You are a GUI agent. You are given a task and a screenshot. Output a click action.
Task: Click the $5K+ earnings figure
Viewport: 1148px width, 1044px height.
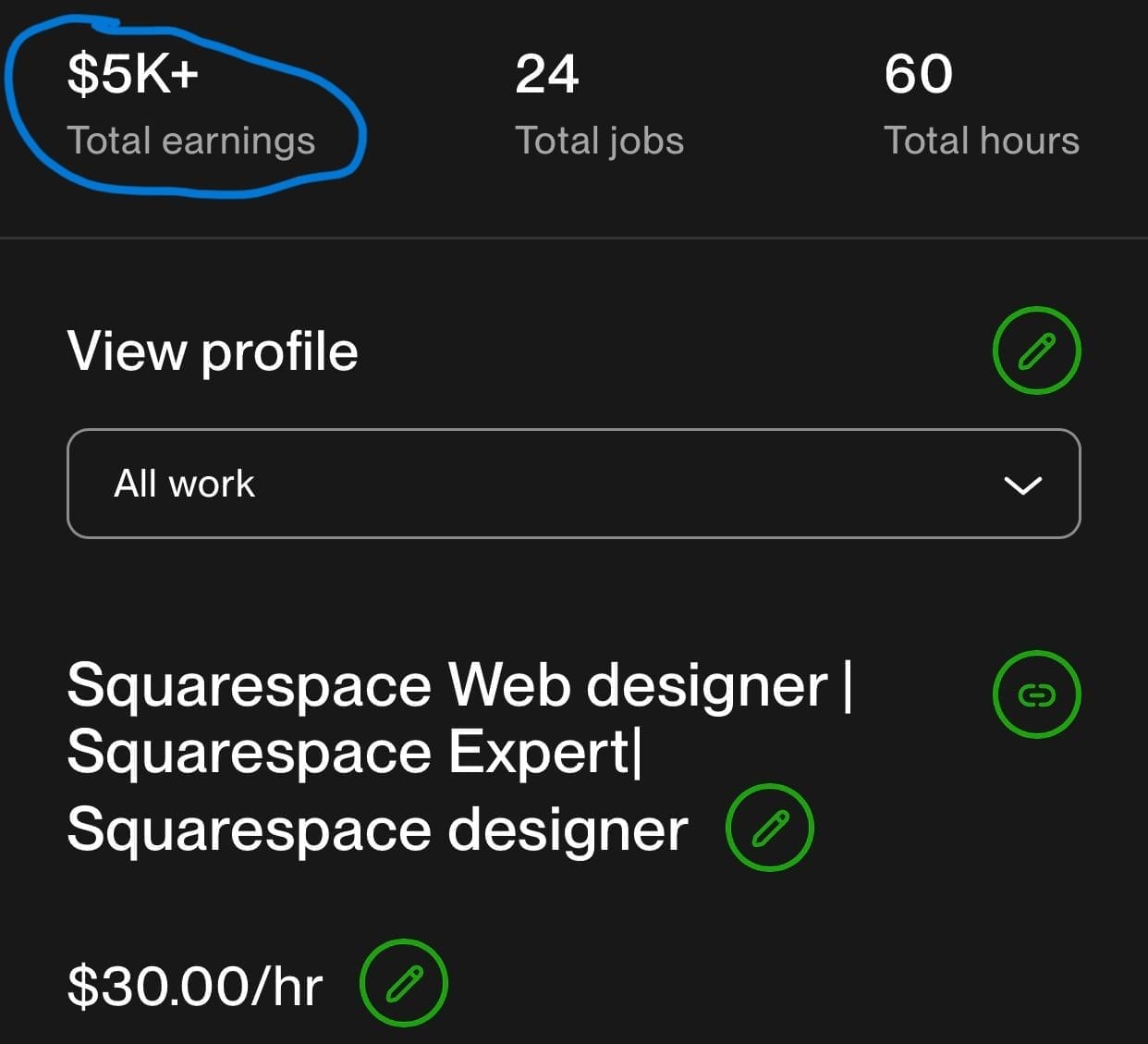[x=133, y=74]
